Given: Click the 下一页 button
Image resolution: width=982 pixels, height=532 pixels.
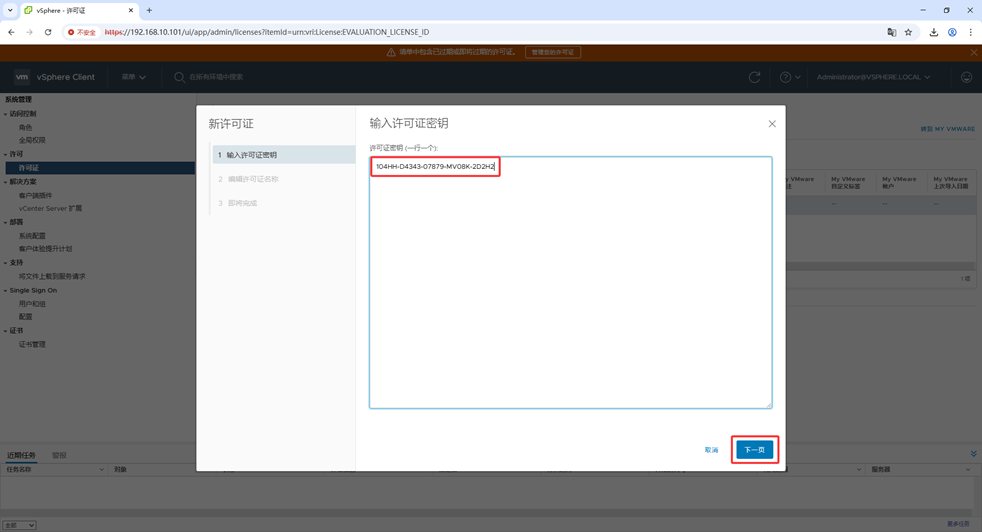Looking at the screenshot, I should coord(754,450).
